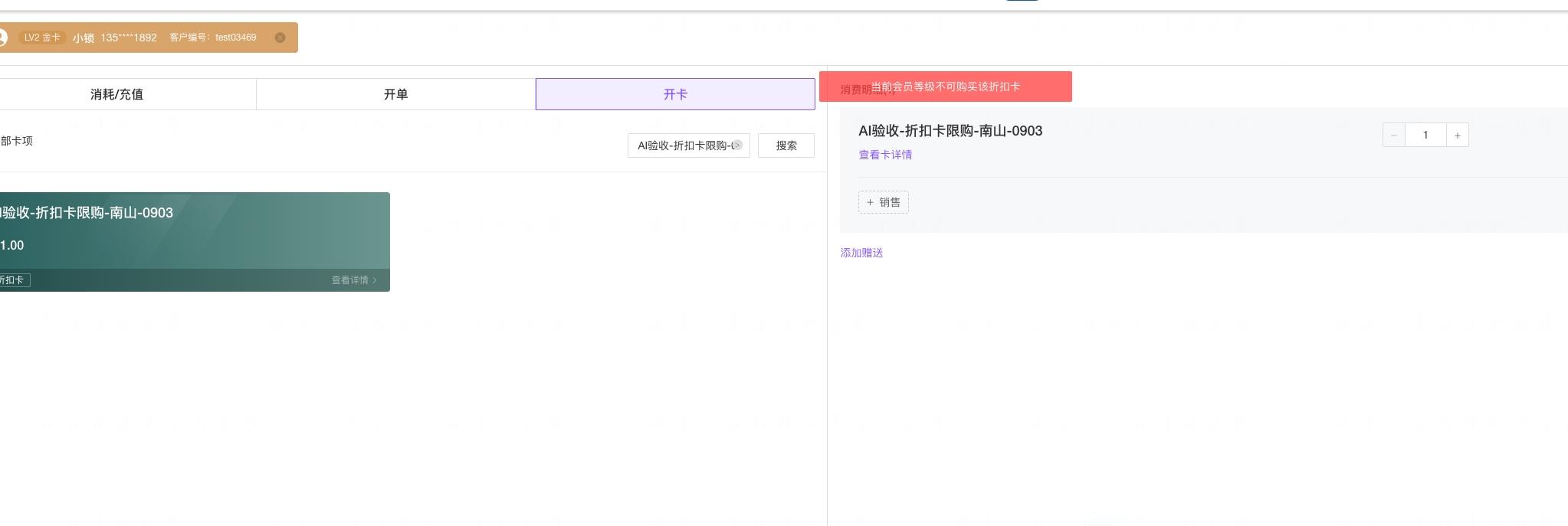Increase the card quantity by one
The height and width of the screenshot is (526, 1568).
(x=1457, y=136)
